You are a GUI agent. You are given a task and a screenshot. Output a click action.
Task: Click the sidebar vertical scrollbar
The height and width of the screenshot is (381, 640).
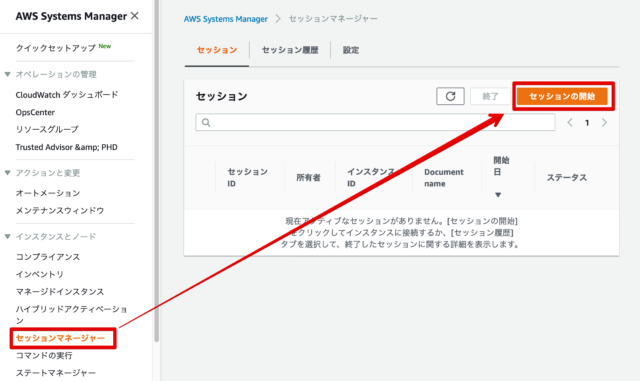coord(156,172)
